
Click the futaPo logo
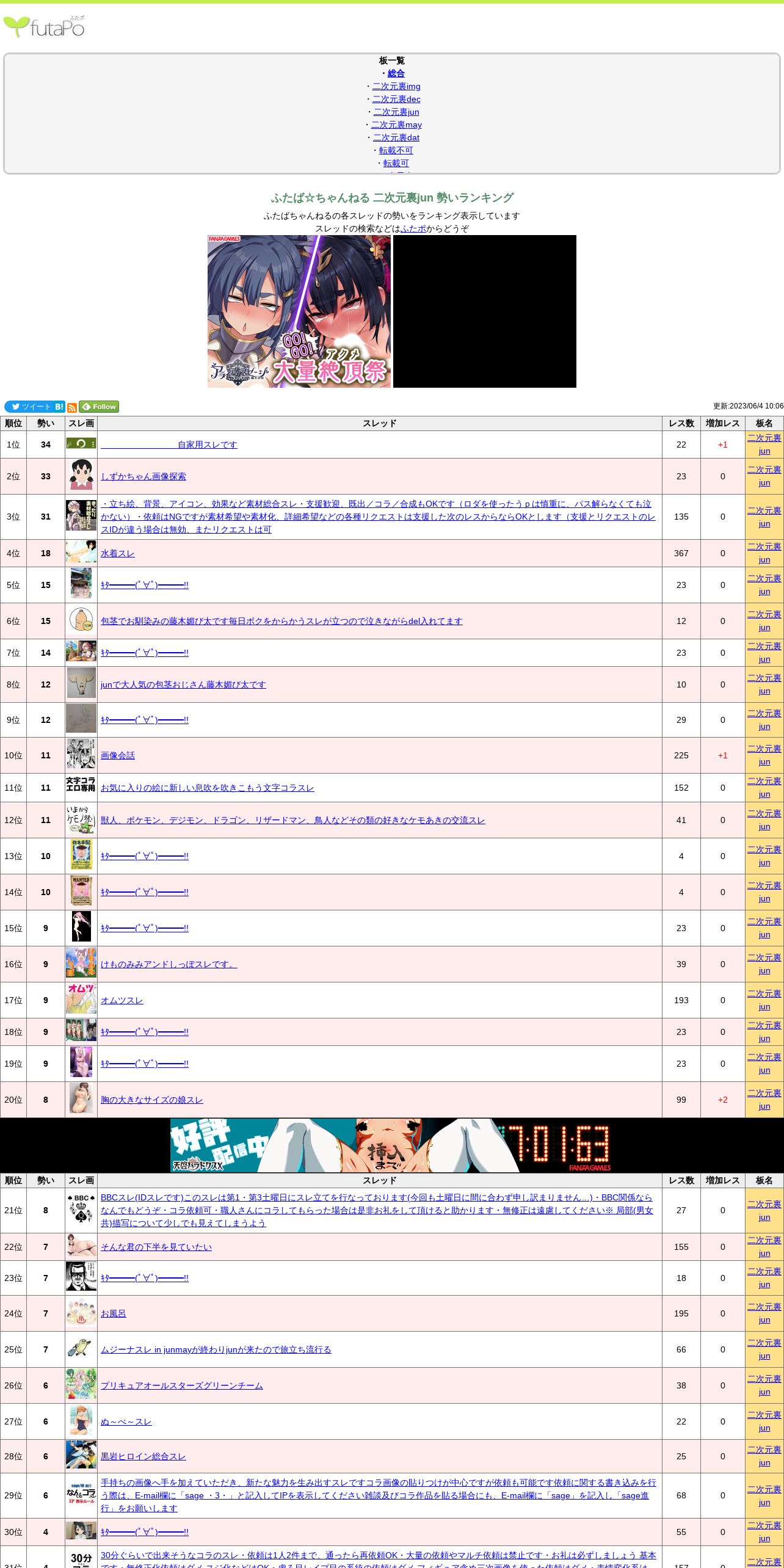[x=44, y=26]
